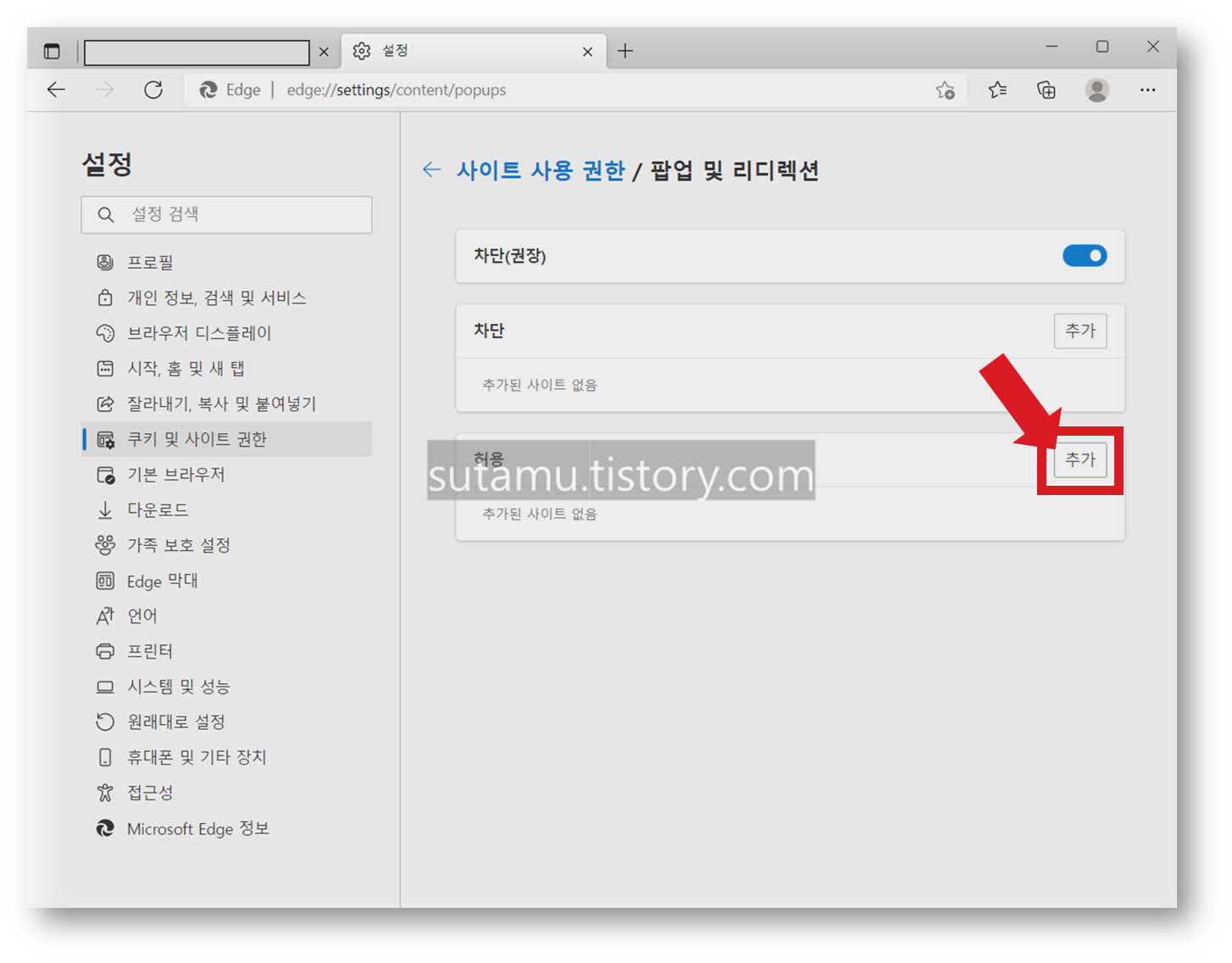Viewport: 1232px width, 963px height.
Task: Maximize the Edge window
Action: pyautogui.click(x=1102, y=47)
